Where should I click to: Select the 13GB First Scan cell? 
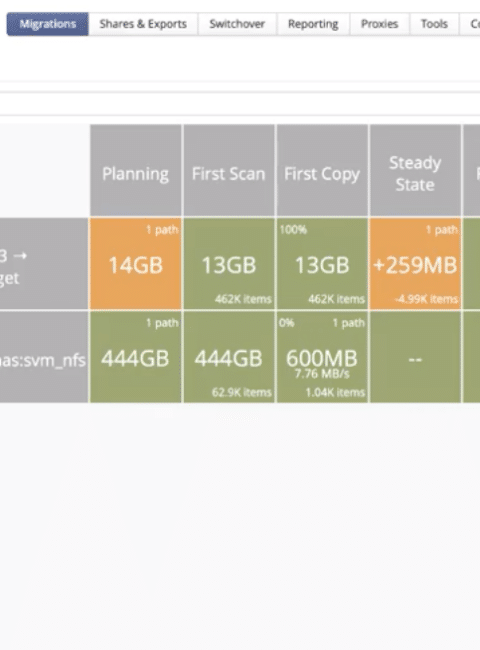point(229,264)
